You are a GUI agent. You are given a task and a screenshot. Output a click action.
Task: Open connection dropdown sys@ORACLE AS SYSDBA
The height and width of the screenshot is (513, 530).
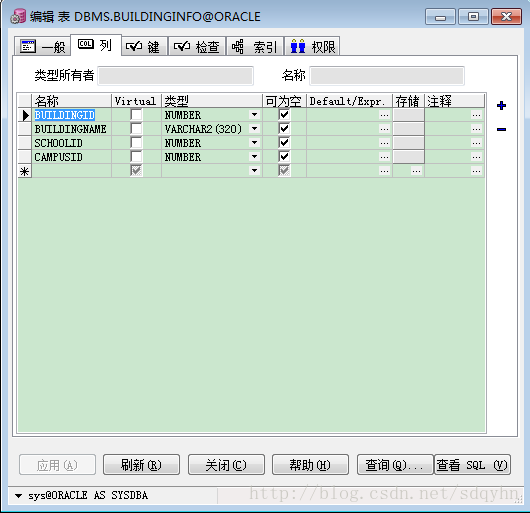click(19, 496)
